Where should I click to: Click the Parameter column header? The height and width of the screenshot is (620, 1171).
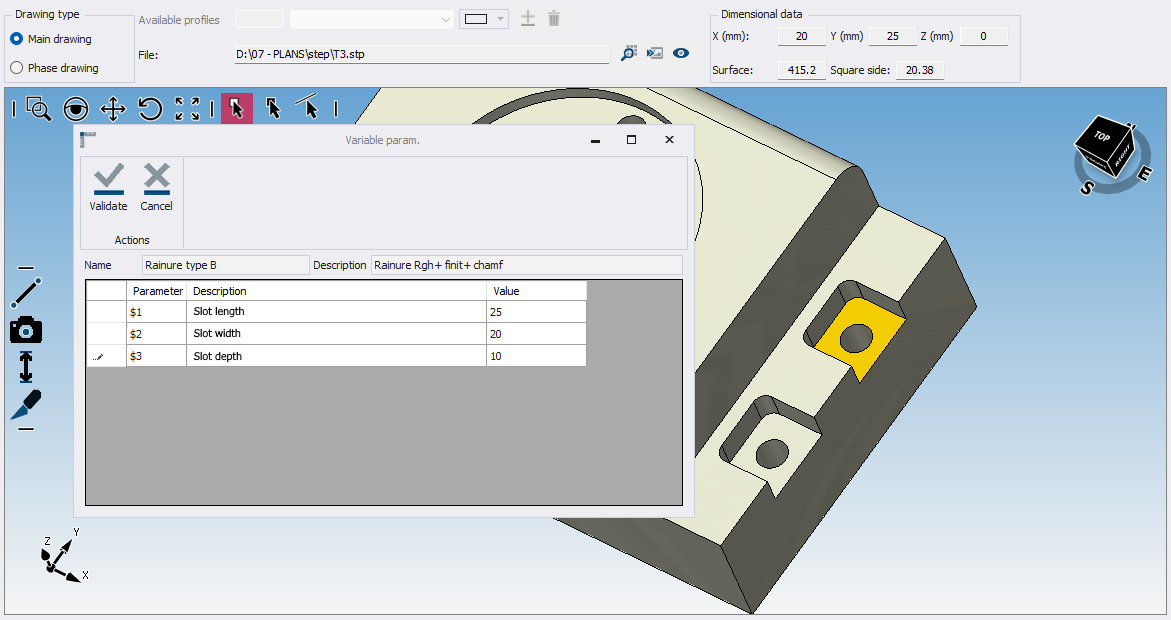coord(157,291)
